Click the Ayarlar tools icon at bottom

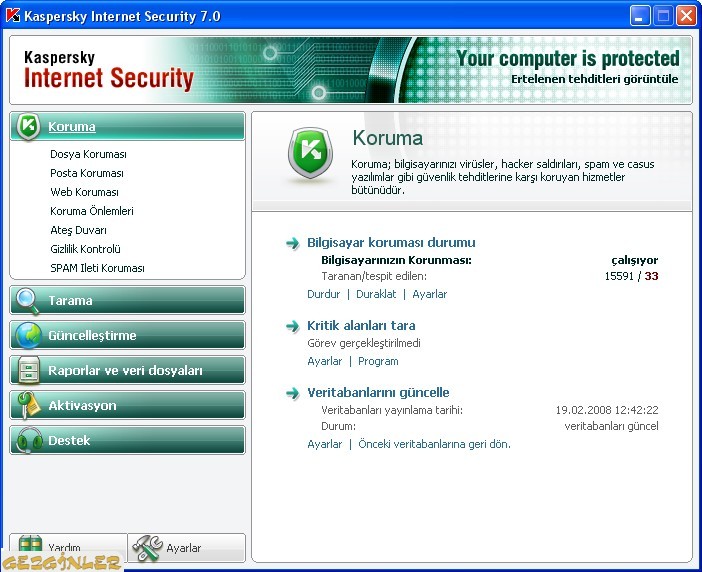tap(147, 548)
